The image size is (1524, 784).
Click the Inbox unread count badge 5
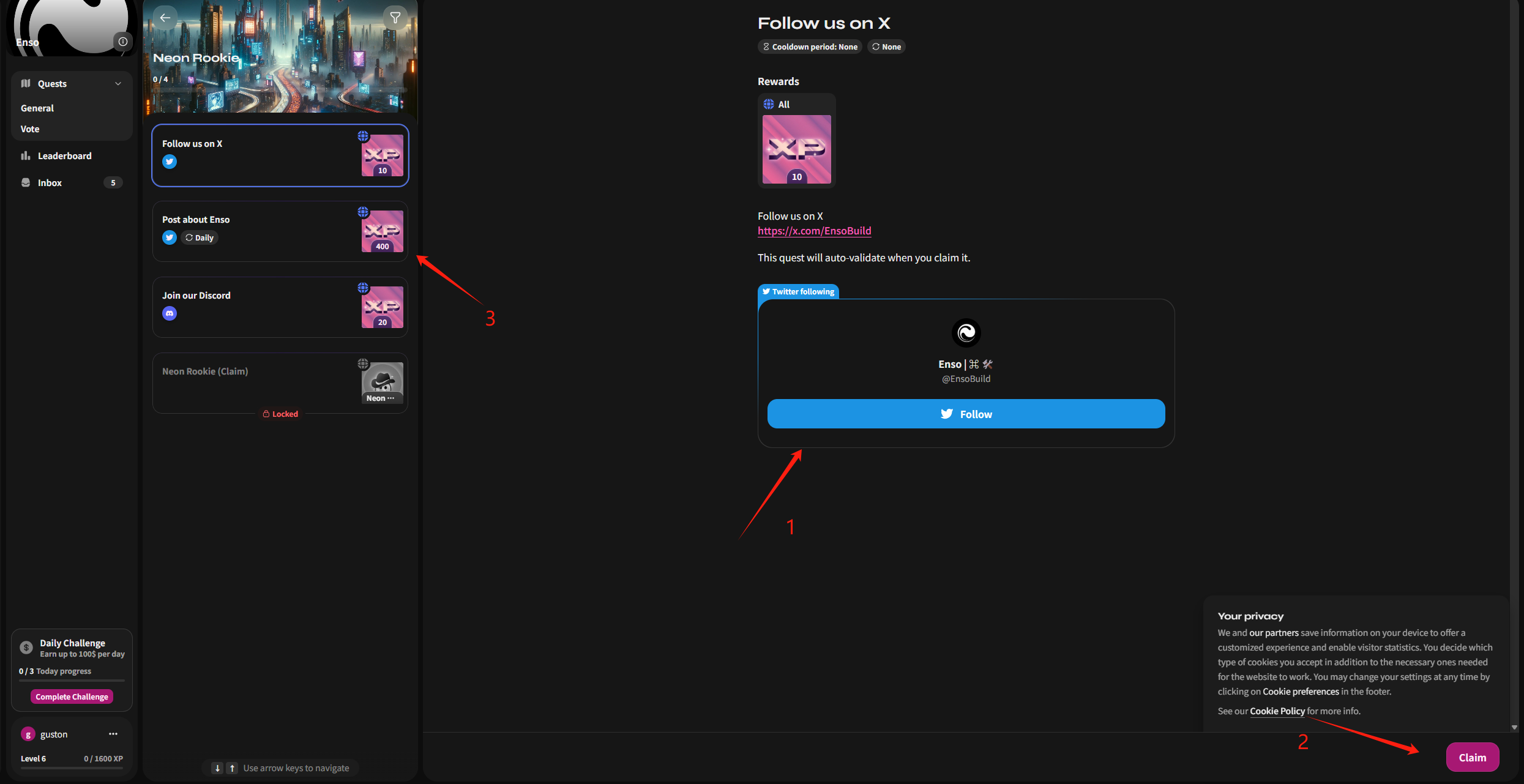coord(113,183)
